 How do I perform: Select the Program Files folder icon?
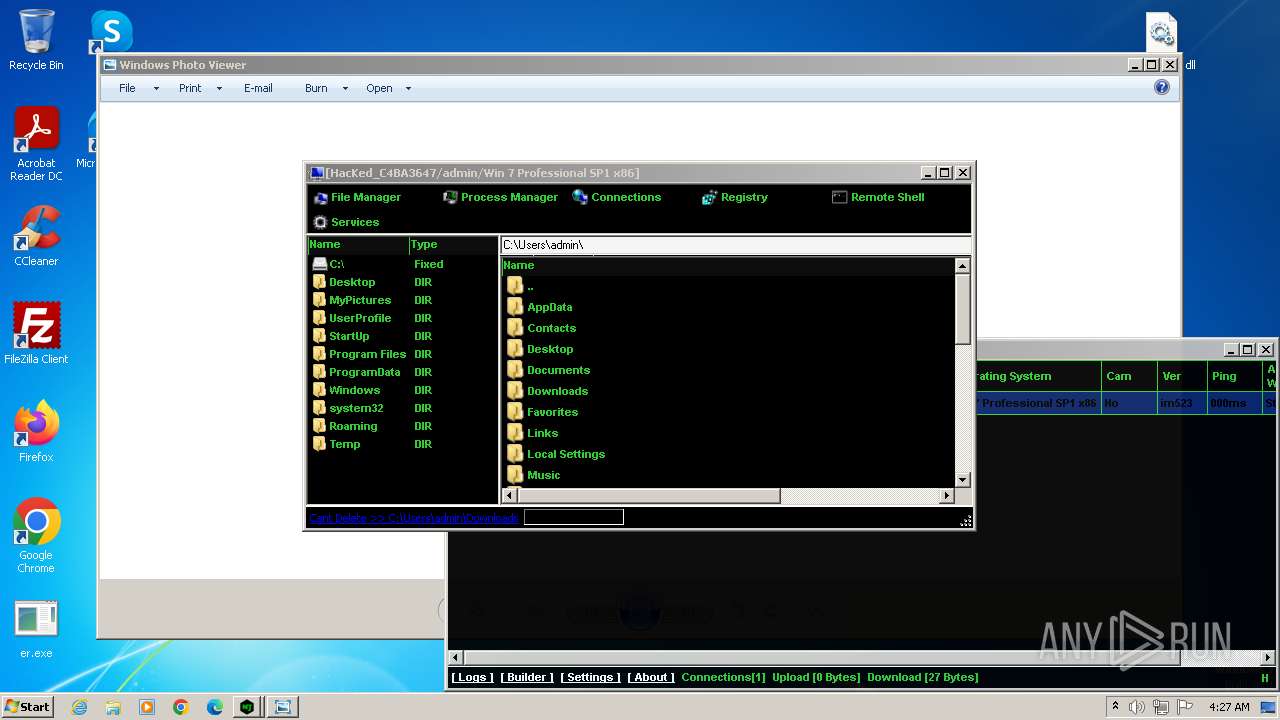coord(320,354)
